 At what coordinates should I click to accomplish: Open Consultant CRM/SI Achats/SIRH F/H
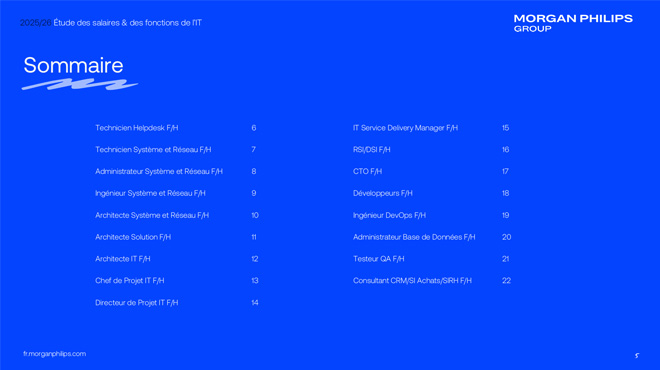coord(412,281)
